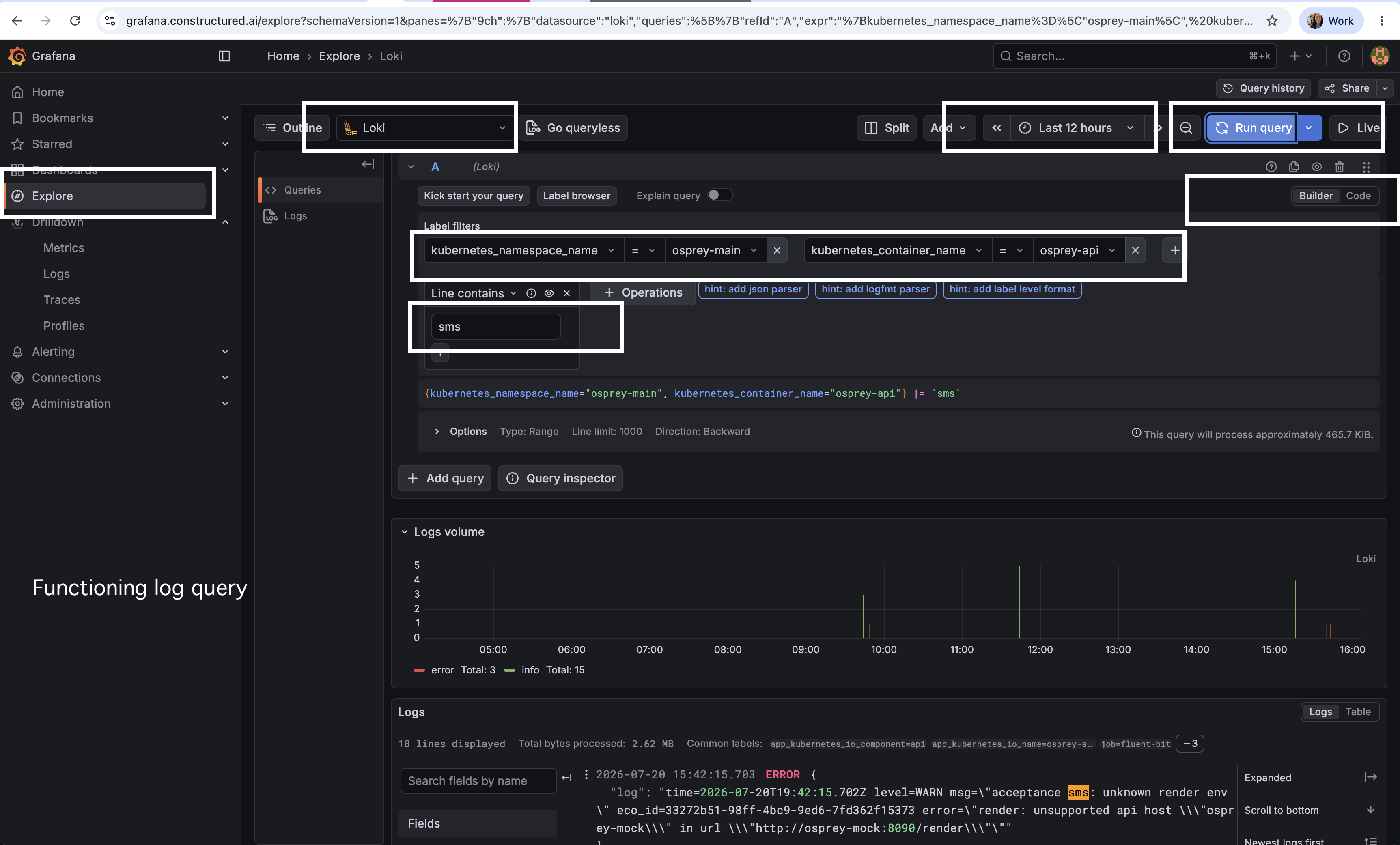The height and width of the screenshot is (845, 1400).
Task: Remove the kubernetes_container_name label filter
Action: click(x=1135, y=250)
